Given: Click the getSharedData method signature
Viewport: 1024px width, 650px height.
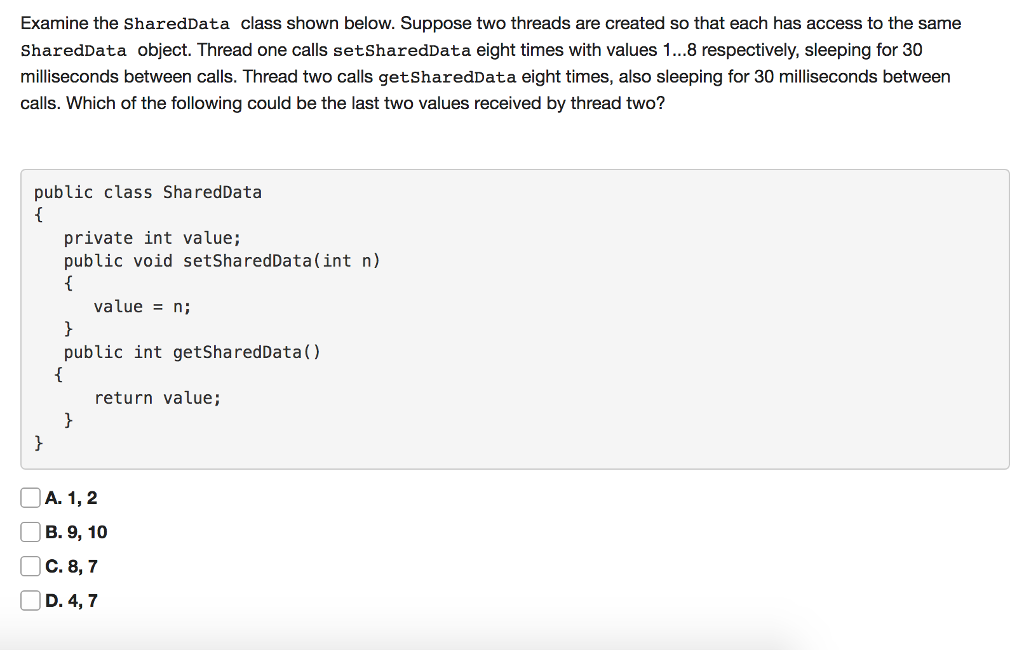Looking at the screenshot, I should pos(192,351).
